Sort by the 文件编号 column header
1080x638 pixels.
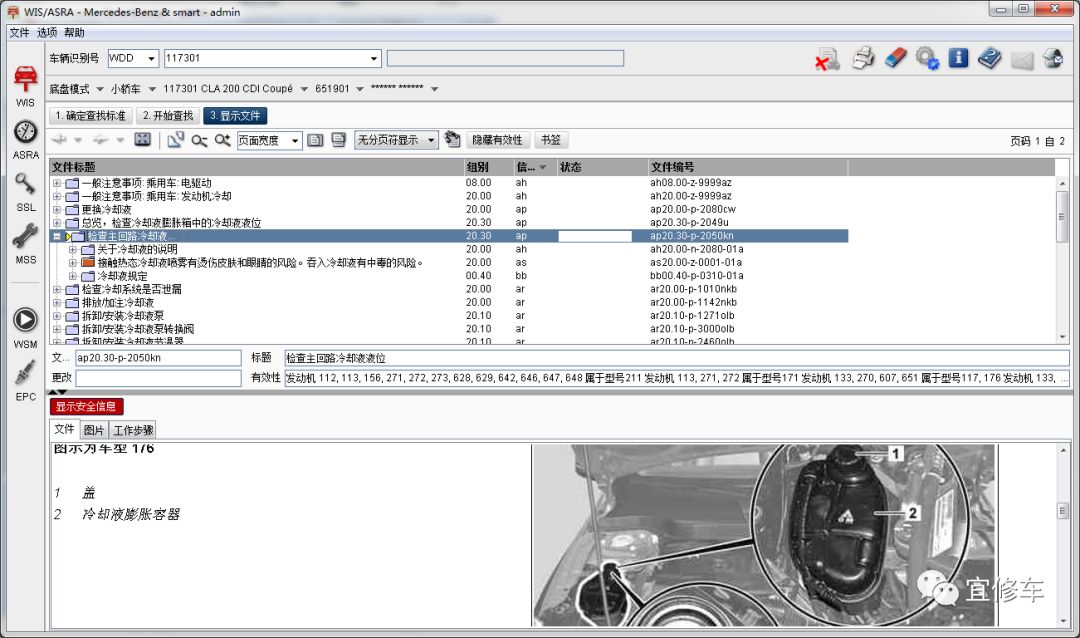coord(748,167)
